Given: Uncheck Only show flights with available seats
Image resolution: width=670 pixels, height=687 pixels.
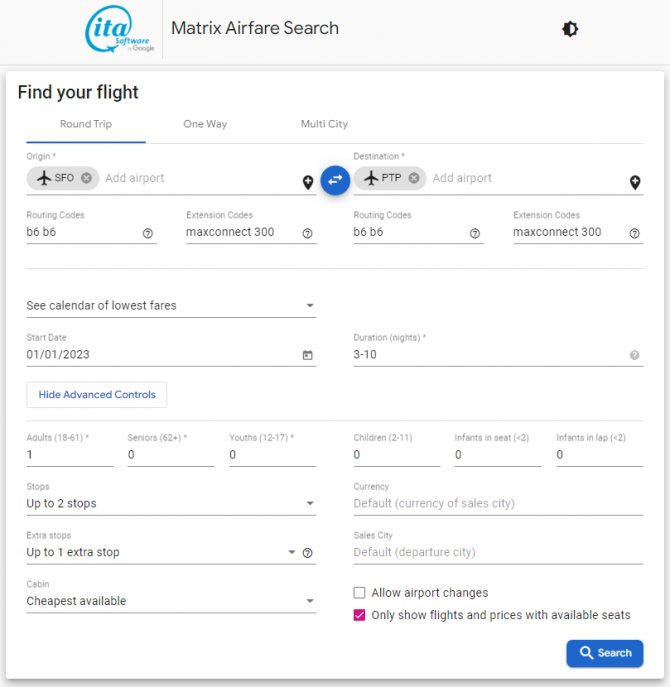Looking at the screenshot, I should 360,615.
